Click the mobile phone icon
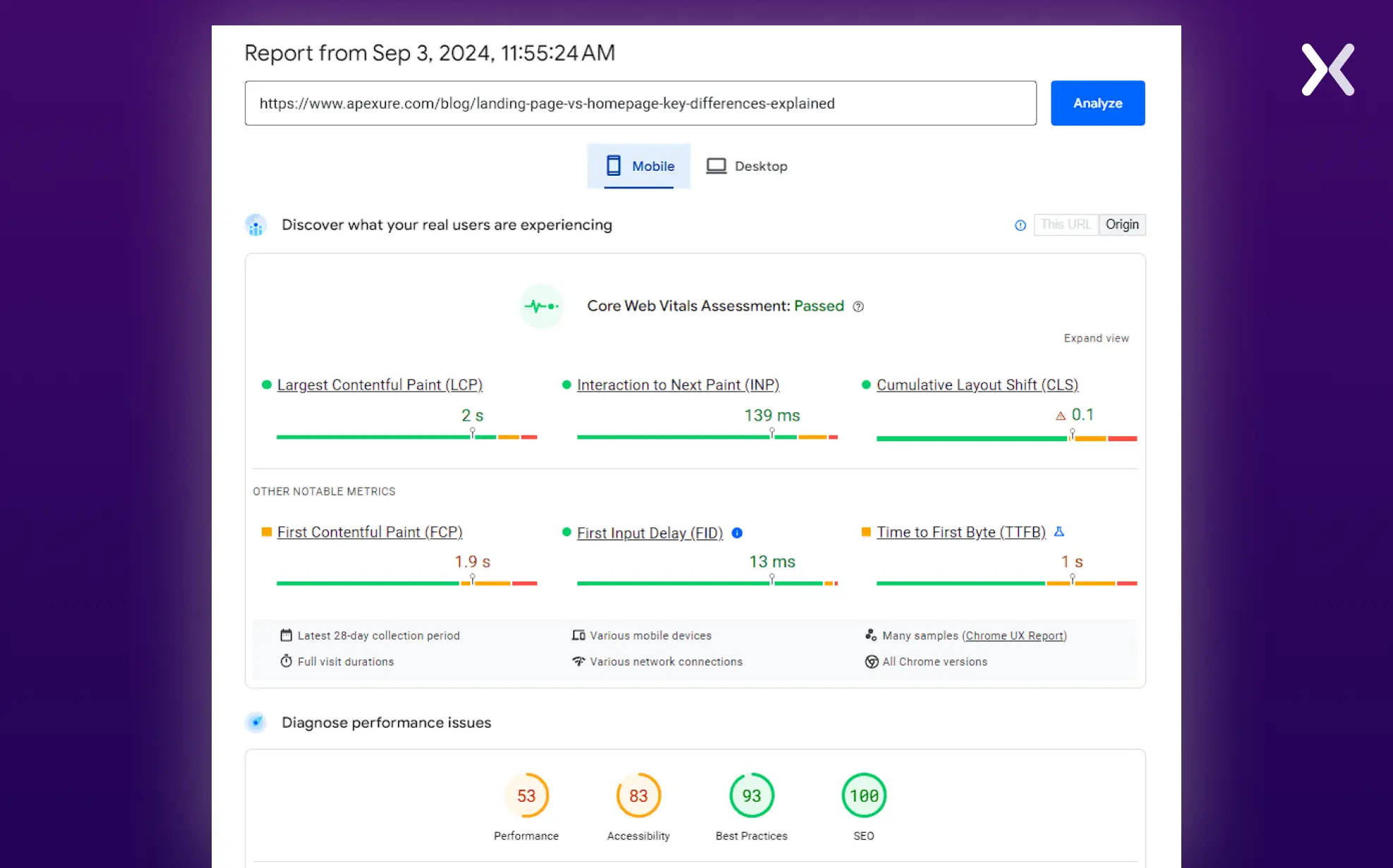The image size is (1393, 868). coord(613,166)
